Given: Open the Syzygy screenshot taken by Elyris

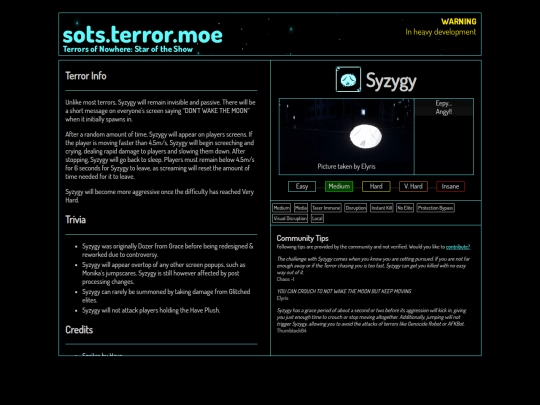Looking at the screenshot, I should (346, 136).
